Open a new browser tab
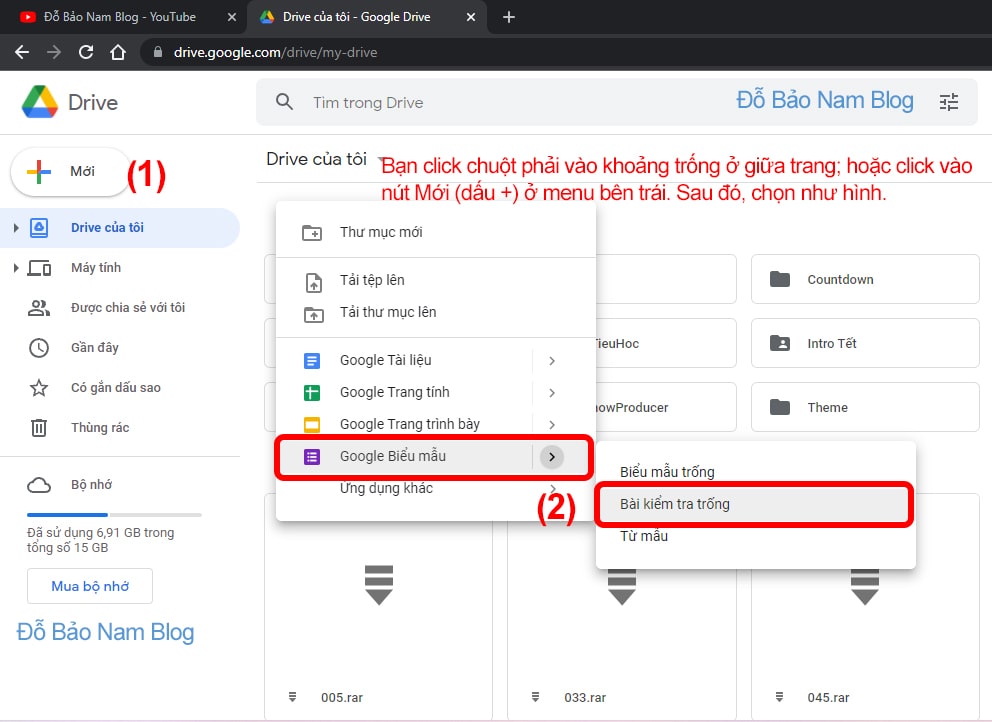This screenshot has height=722, width=992. [x=509, y=17]
